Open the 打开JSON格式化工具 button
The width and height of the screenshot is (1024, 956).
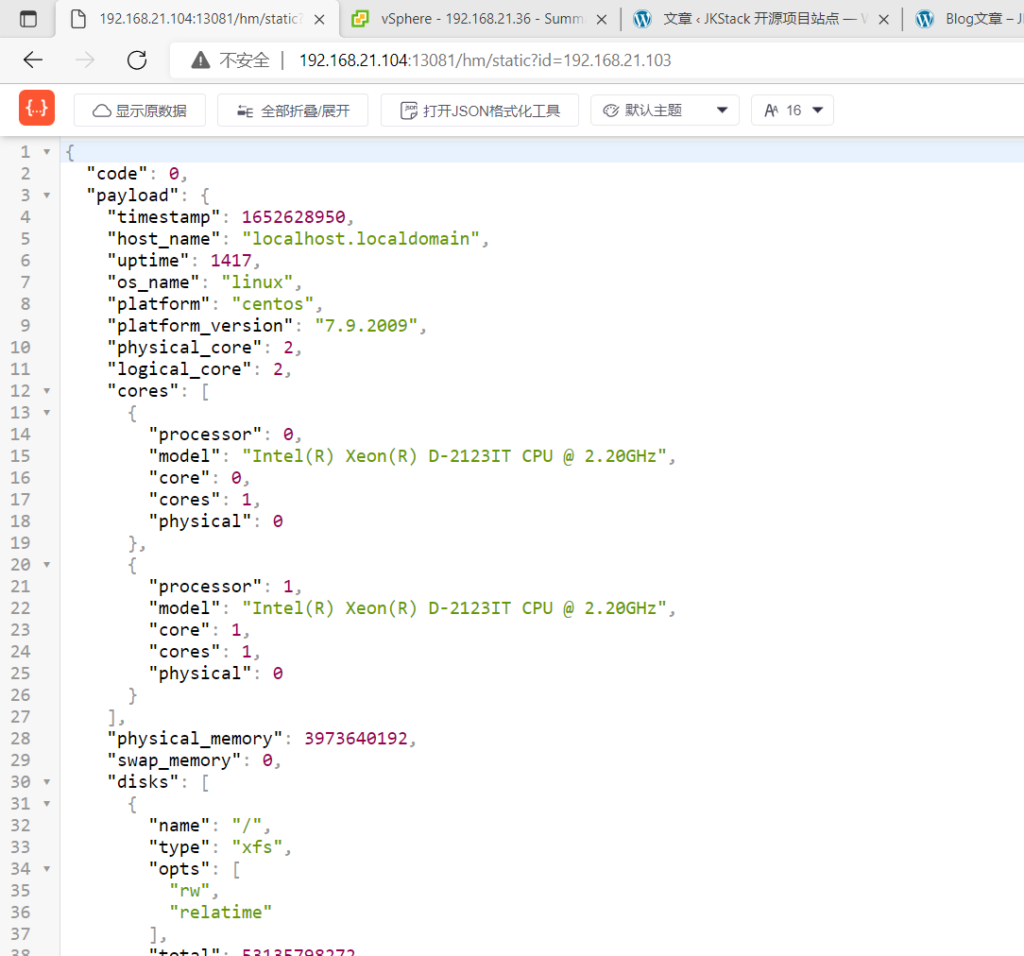click(x=480, y=110)
